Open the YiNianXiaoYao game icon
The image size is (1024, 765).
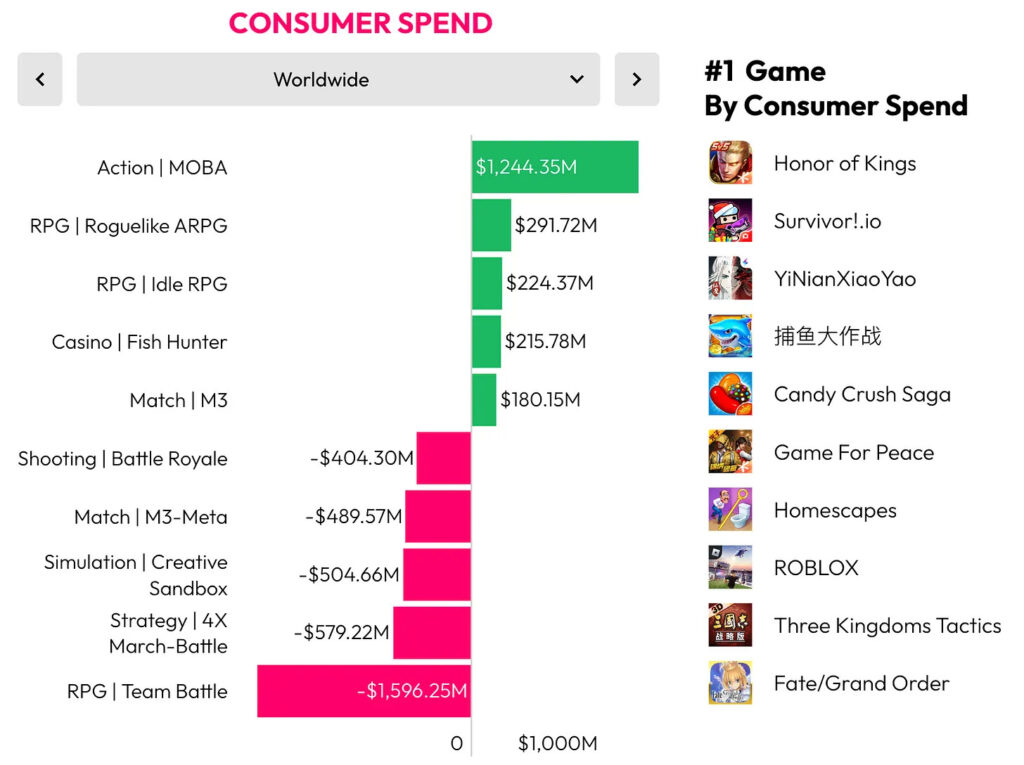pyautogui.click(x=730, y=279)
